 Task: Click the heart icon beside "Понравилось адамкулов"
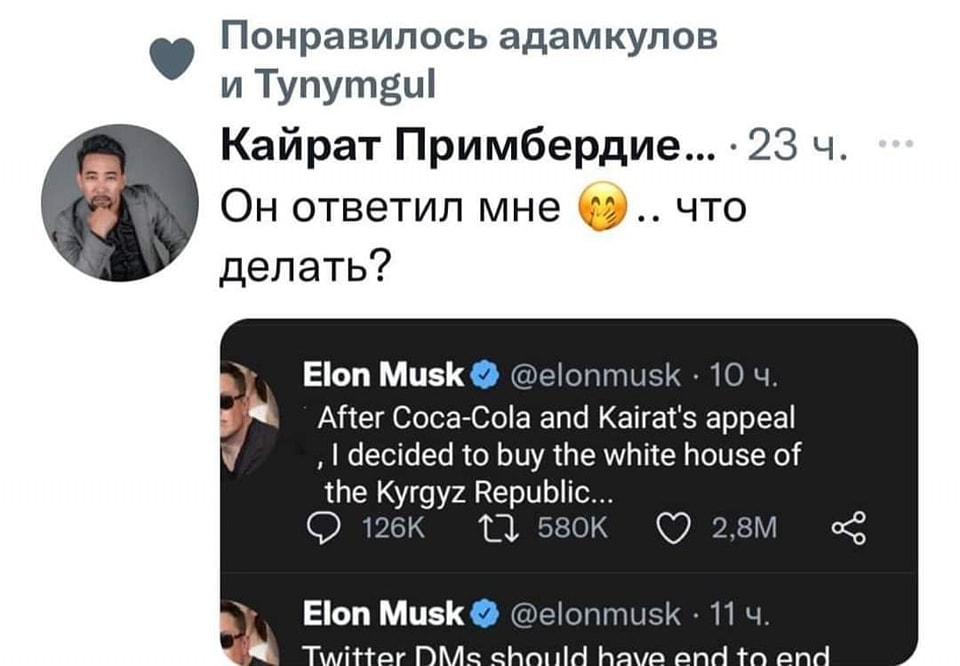coord(171,60)
